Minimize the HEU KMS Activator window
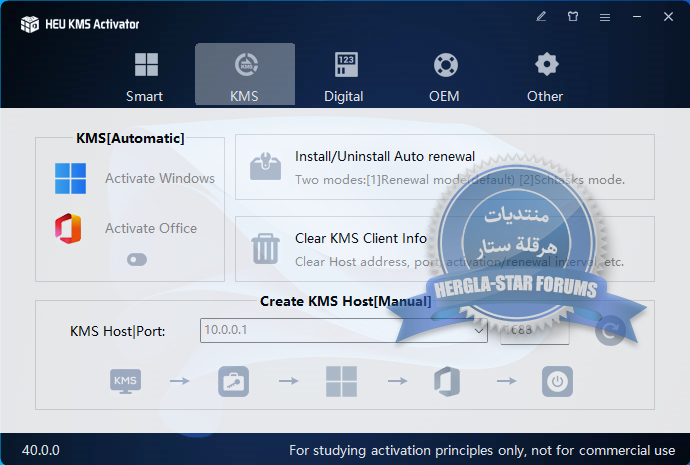 point(637,17)
